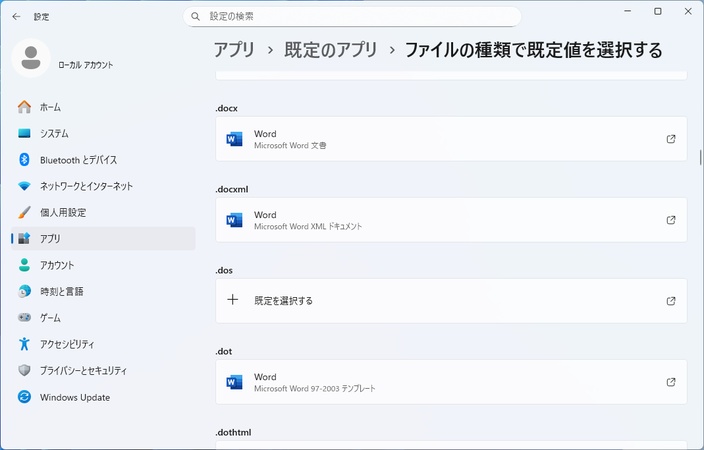Close the settings window
704x450 pixels.
tap(688, 11)
